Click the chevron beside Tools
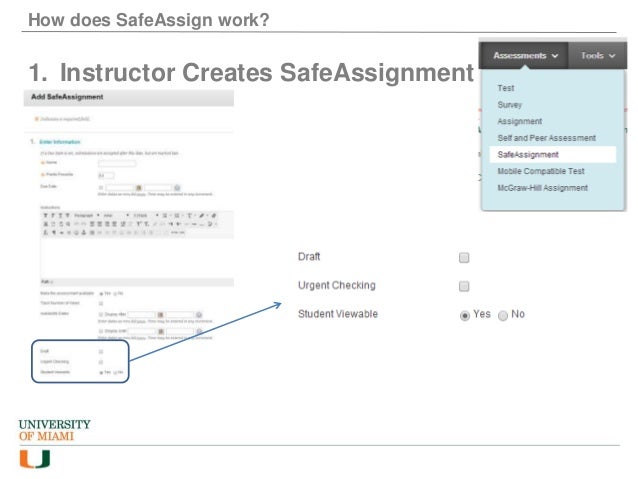This screenshot has height=479, width=638. coord(612,56)
